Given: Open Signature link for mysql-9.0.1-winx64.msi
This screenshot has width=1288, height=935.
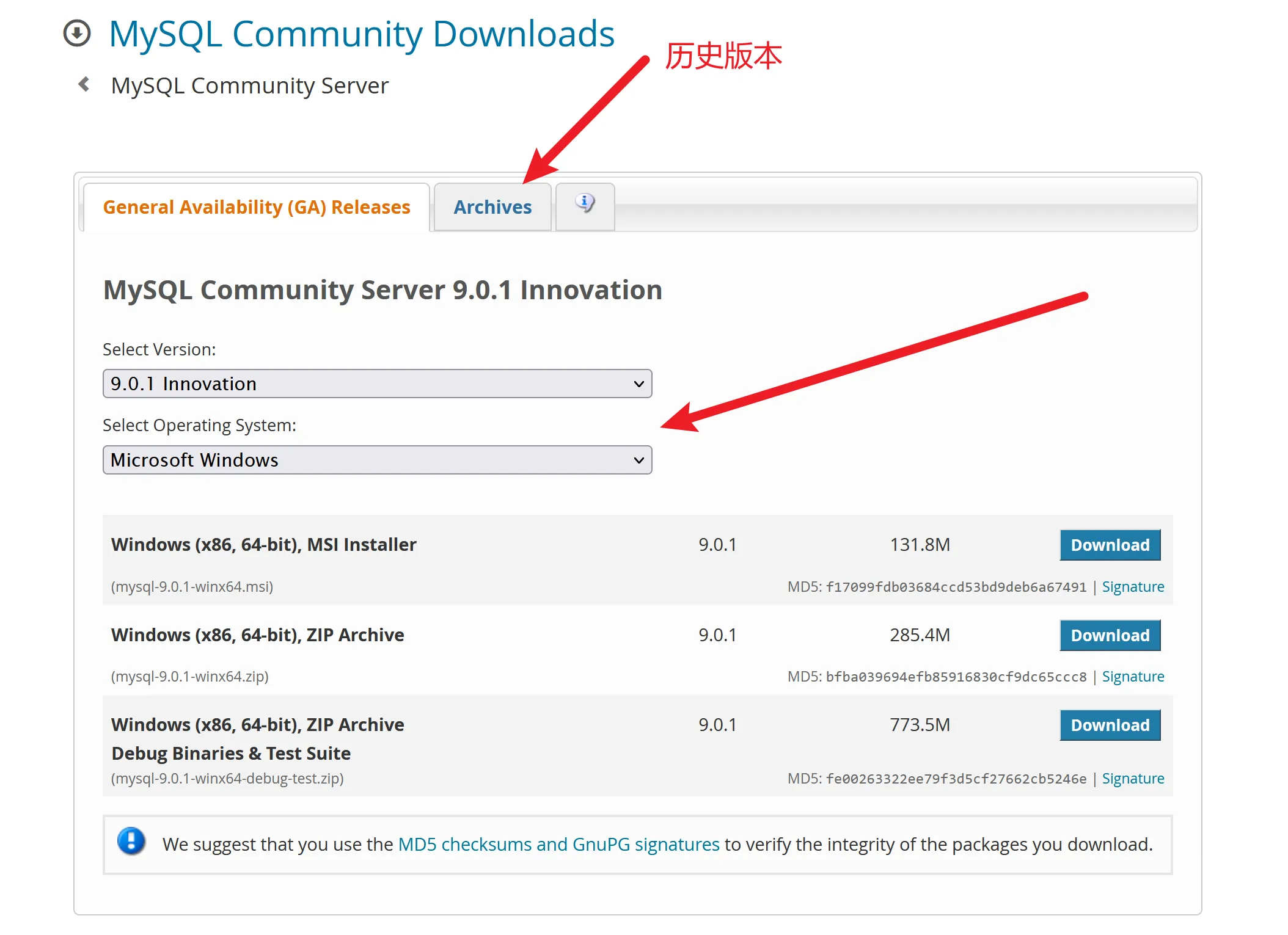Looking at the screenshot, I should click(1133, 587).
